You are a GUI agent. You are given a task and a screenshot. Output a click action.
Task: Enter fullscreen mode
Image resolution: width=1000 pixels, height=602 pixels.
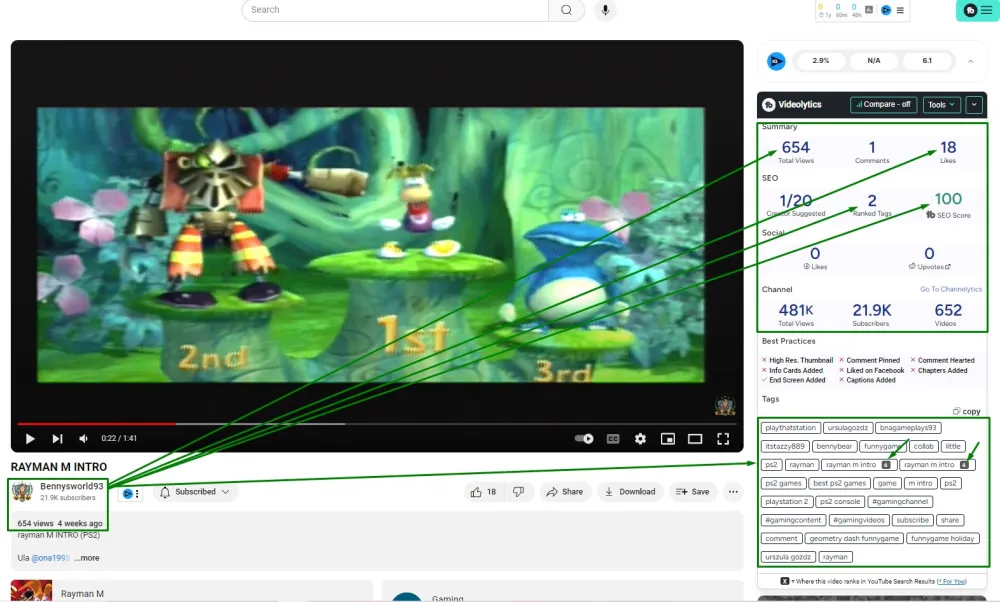[723, 439]
